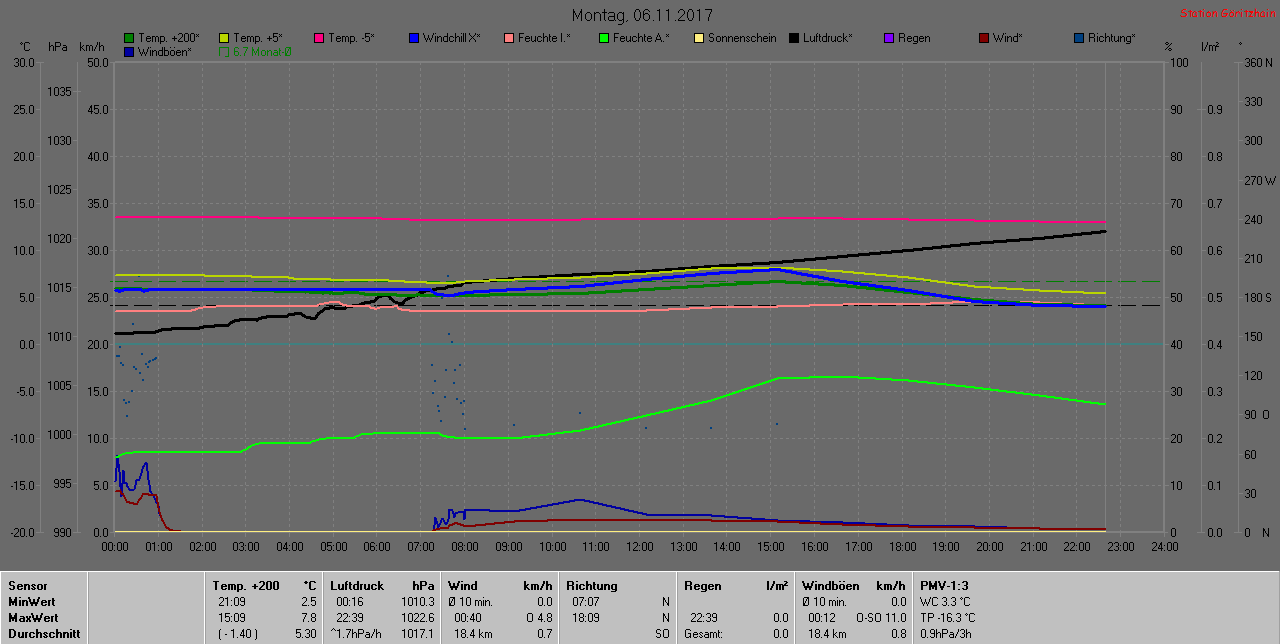This screenshot has height=644, width=1280.
Task: Click the TP -16.3 °C value
Action: 948,618
